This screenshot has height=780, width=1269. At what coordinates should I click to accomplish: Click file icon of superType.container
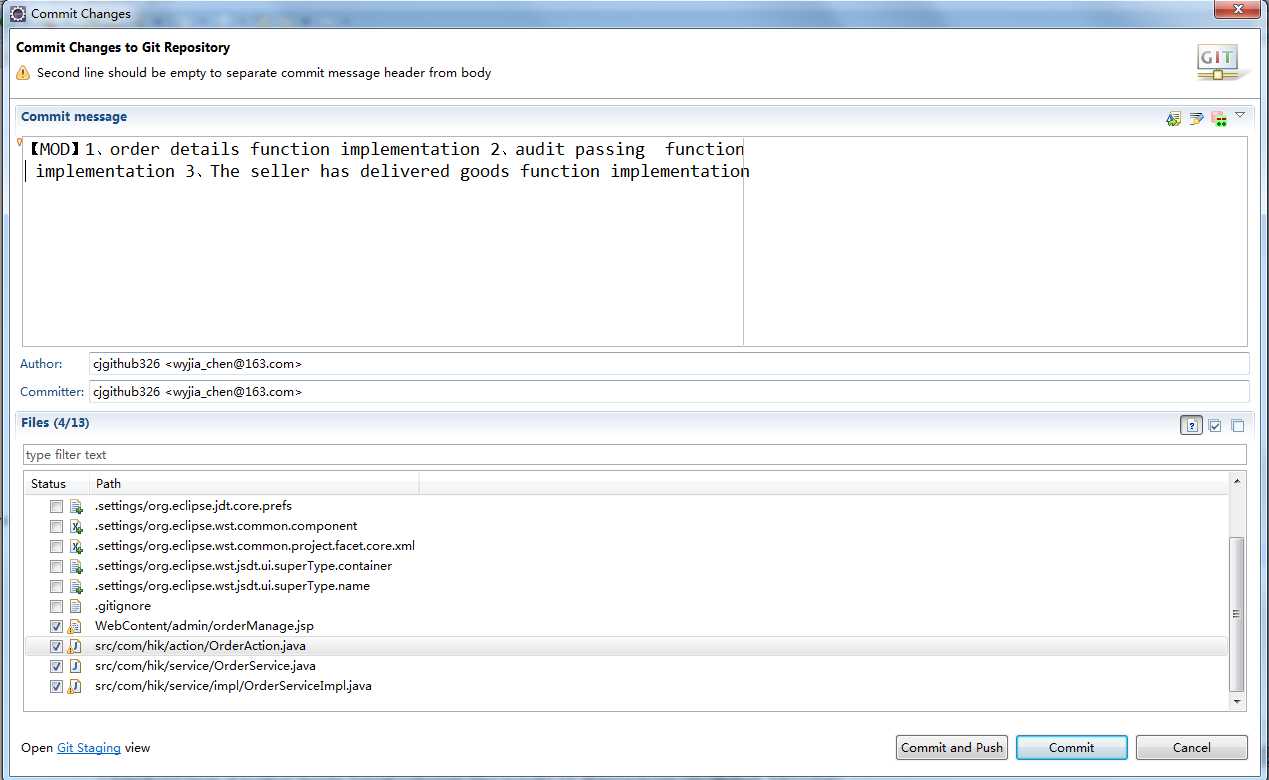coord(75,566)
